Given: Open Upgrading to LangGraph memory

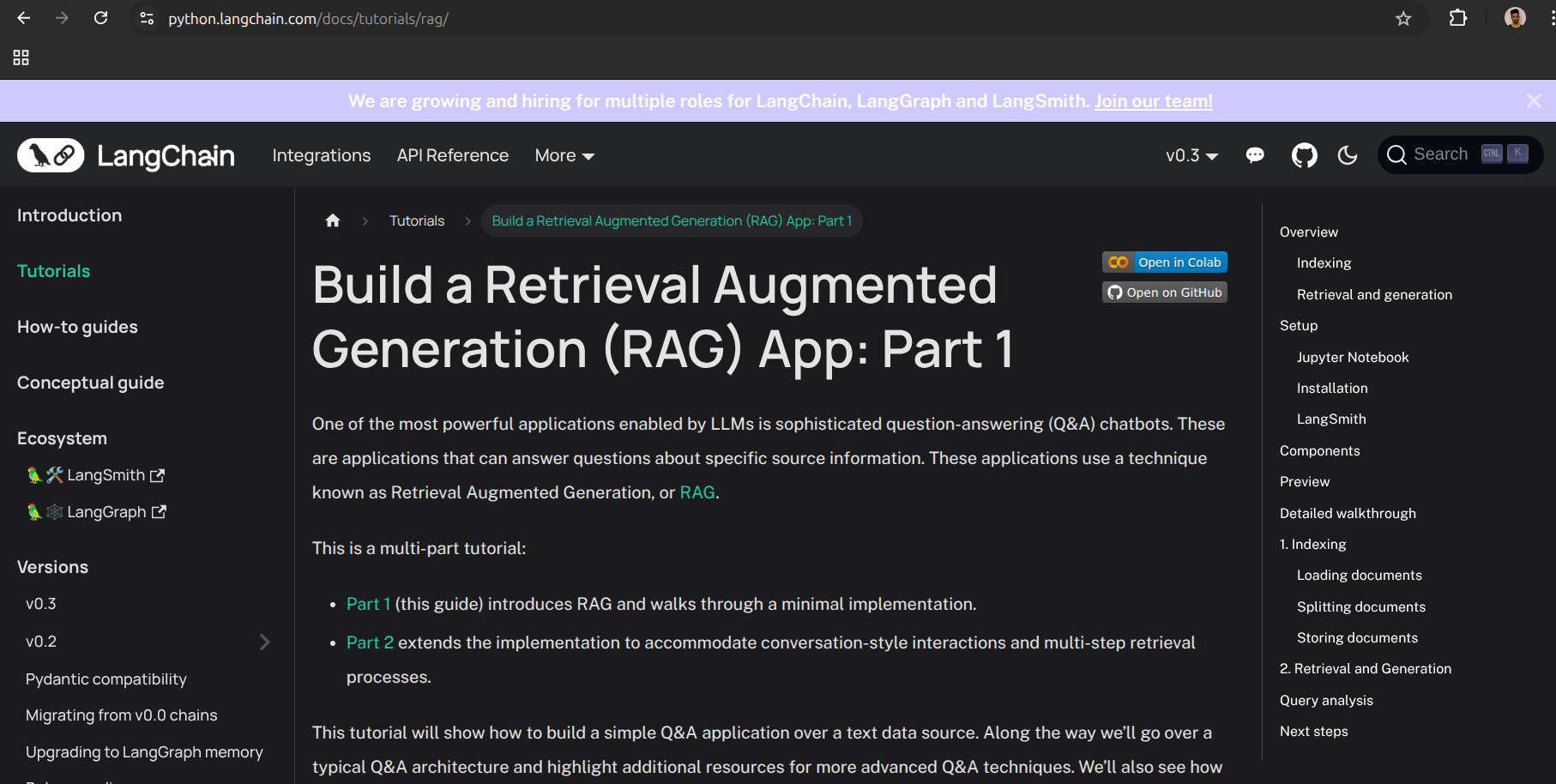Looking at the screenshot, I should click(144, 752).
